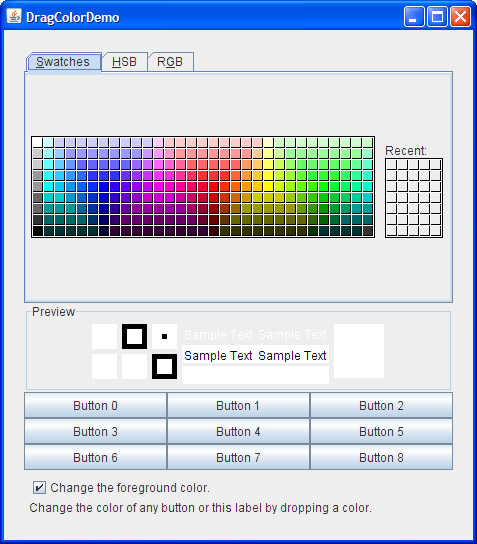Click the 'dropping a color' instruction label

(x=201, y=508)
